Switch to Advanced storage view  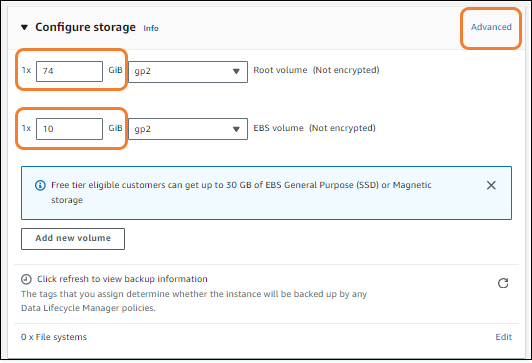coord(491,27)
